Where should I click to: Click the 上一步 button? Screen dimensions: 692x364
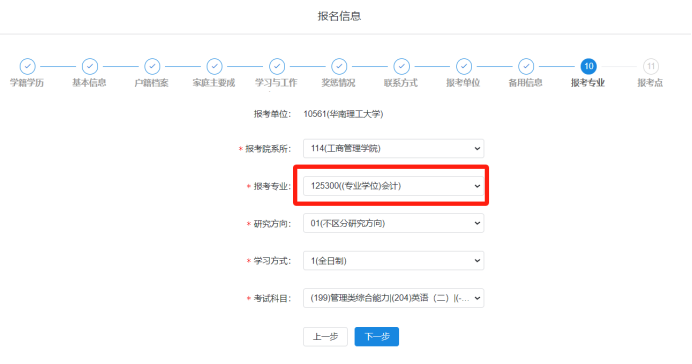click(325, 337)
